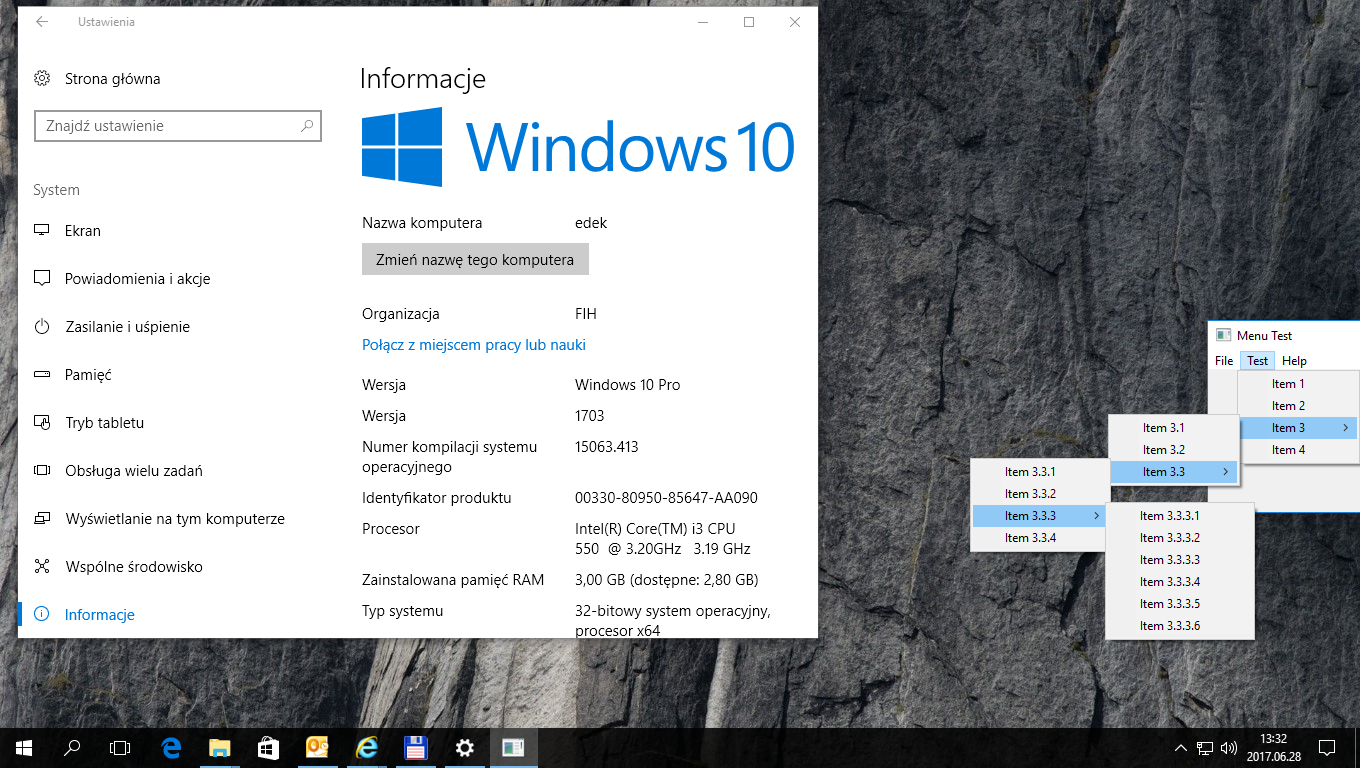Image resolution: width=1360 pixels, height=768 pixels.
Task: Expand Item 3.3 submenu arrow
Action: pos(1226,472)
